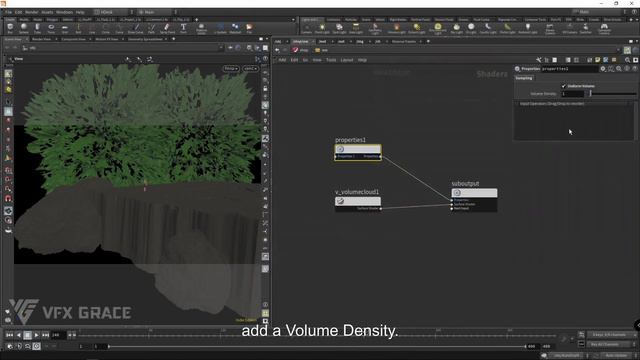This screenshot has height=360, width=640.
Task: Select the Font shelf tool
Action: 183,29
